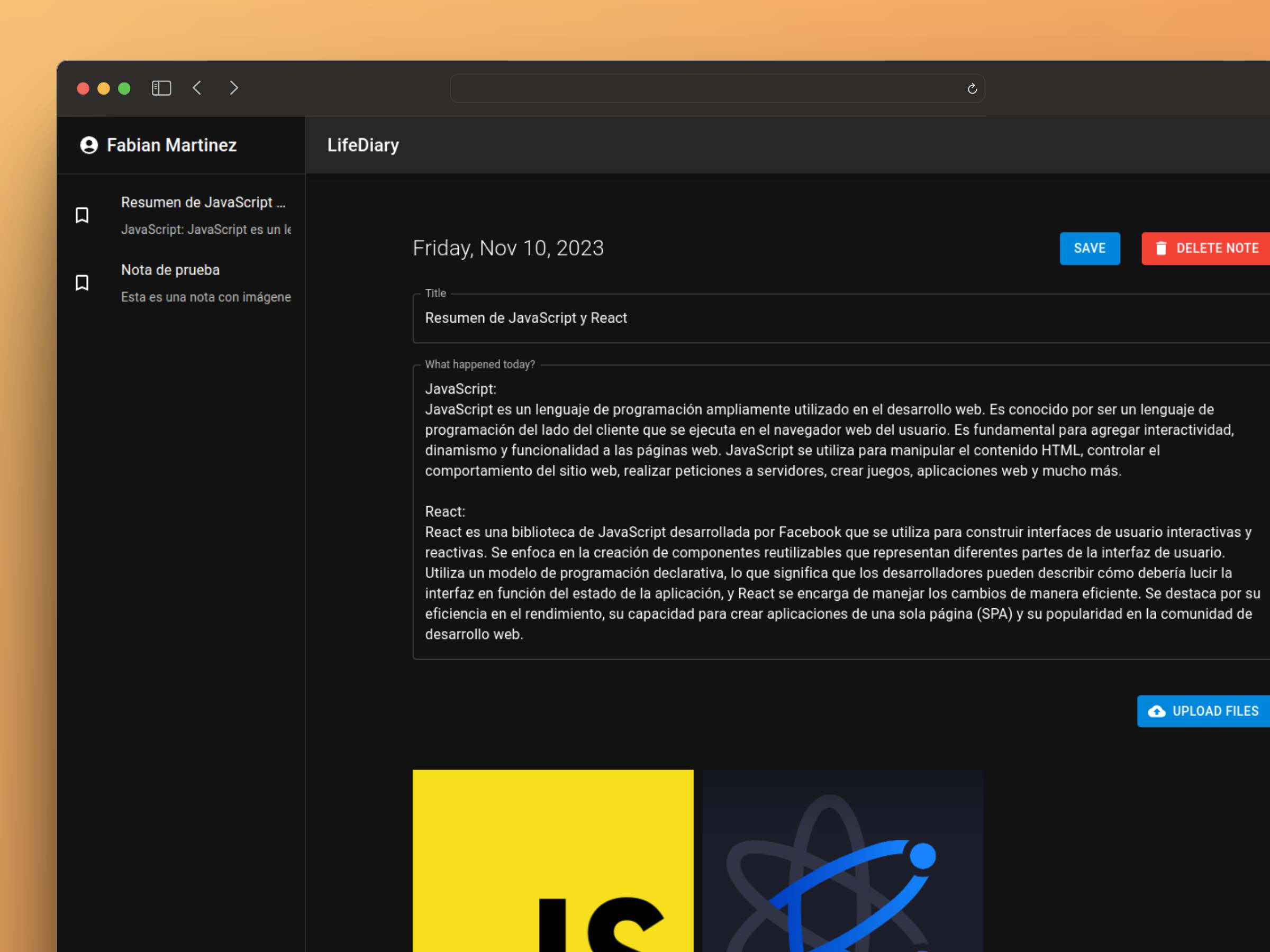
Task: Click into the What happened today text area
Action: 841,512
